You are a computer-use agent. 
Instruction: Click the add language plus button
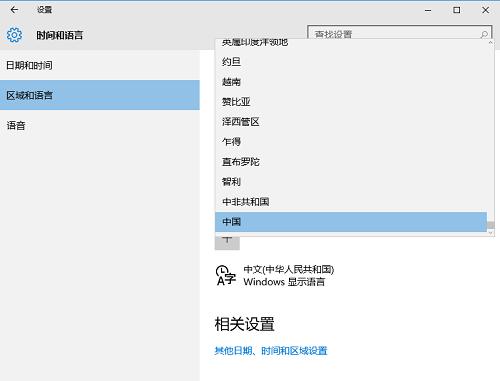pos(227,243)
